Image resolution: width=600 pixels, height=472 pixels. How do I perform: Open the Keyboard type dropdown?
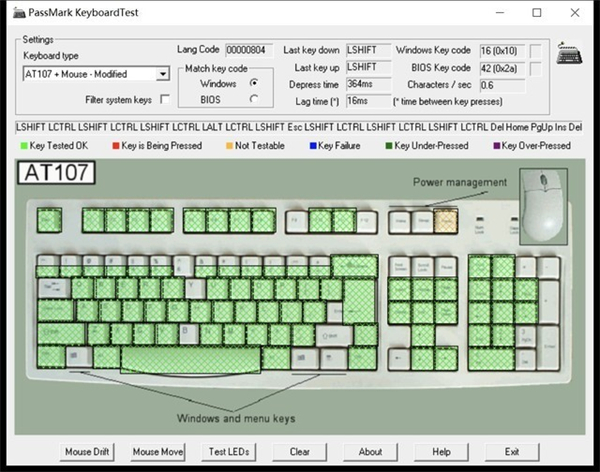pyautogui.click(x=162, y=74)
